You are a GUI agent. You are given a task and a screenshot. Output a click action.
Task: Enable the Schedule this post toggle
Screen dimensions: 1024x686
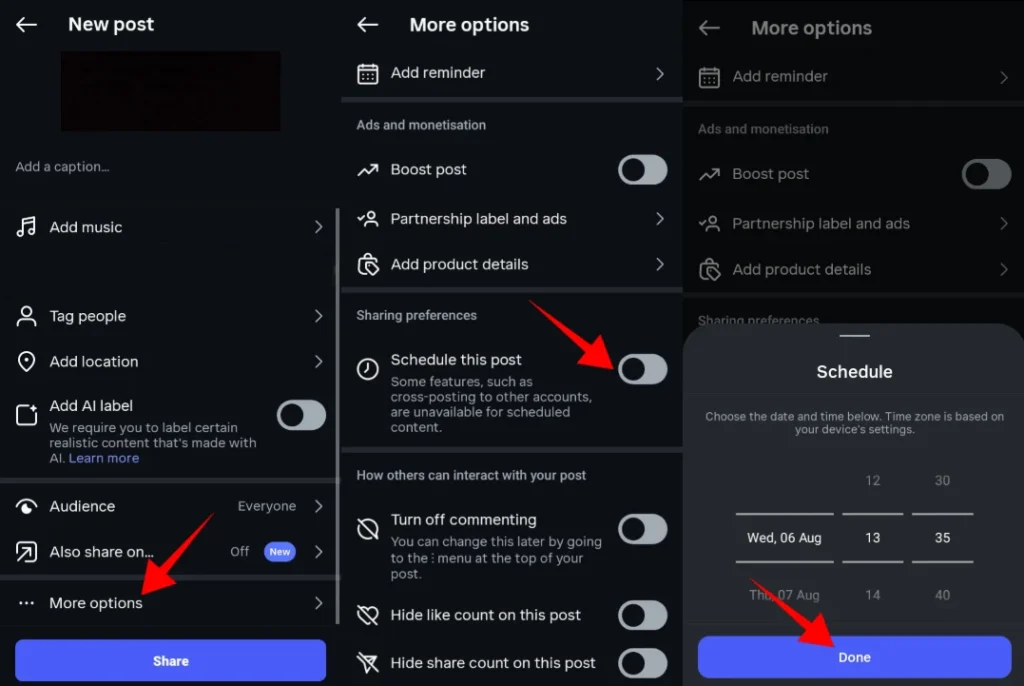coord(643,369)
